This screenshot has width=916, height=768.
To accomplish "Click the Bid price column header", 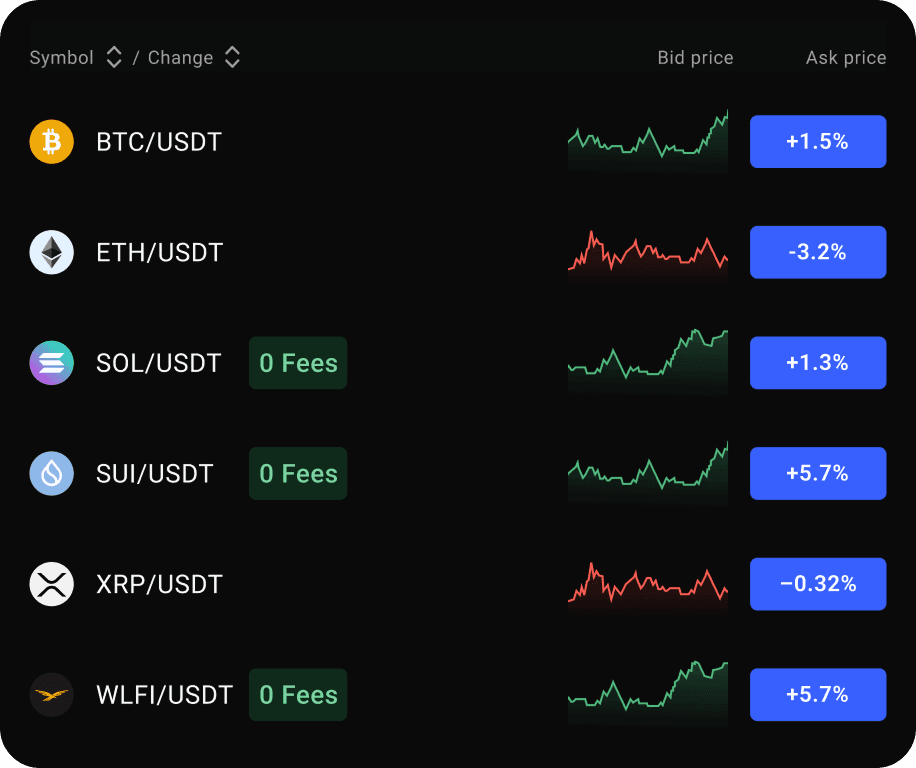I will click(695, 58).
